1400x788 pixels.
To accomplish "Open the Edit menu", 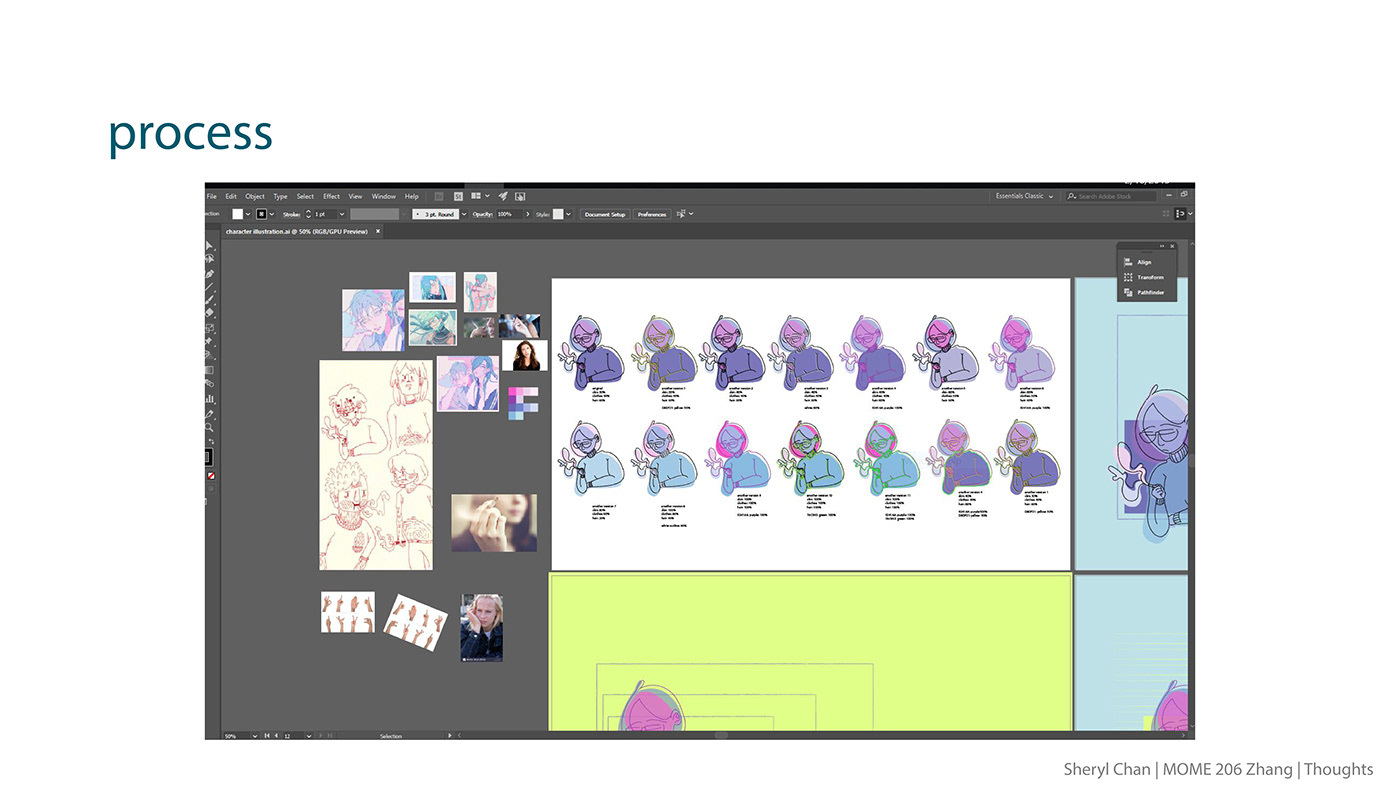I will [x=231, y=196].
